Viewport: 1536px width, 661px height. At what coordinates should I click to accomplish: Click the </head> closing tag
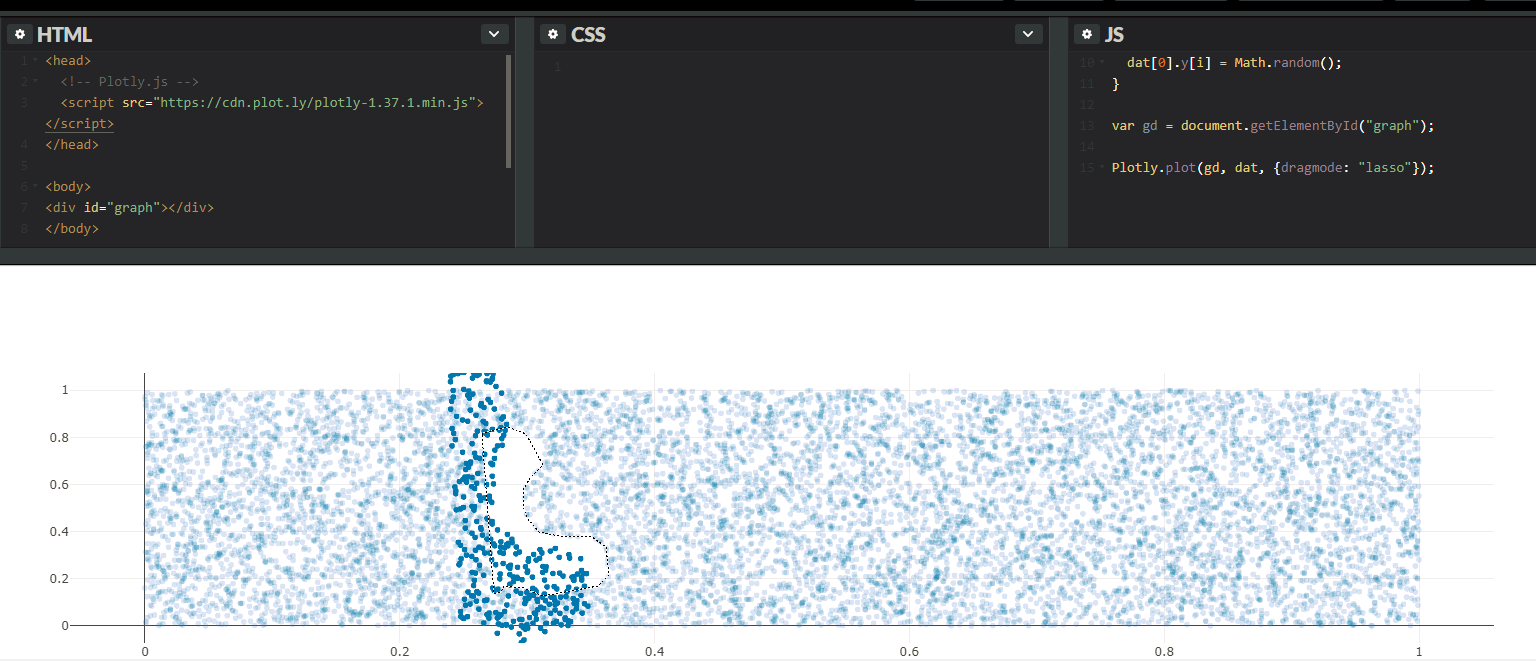(72, 144)
